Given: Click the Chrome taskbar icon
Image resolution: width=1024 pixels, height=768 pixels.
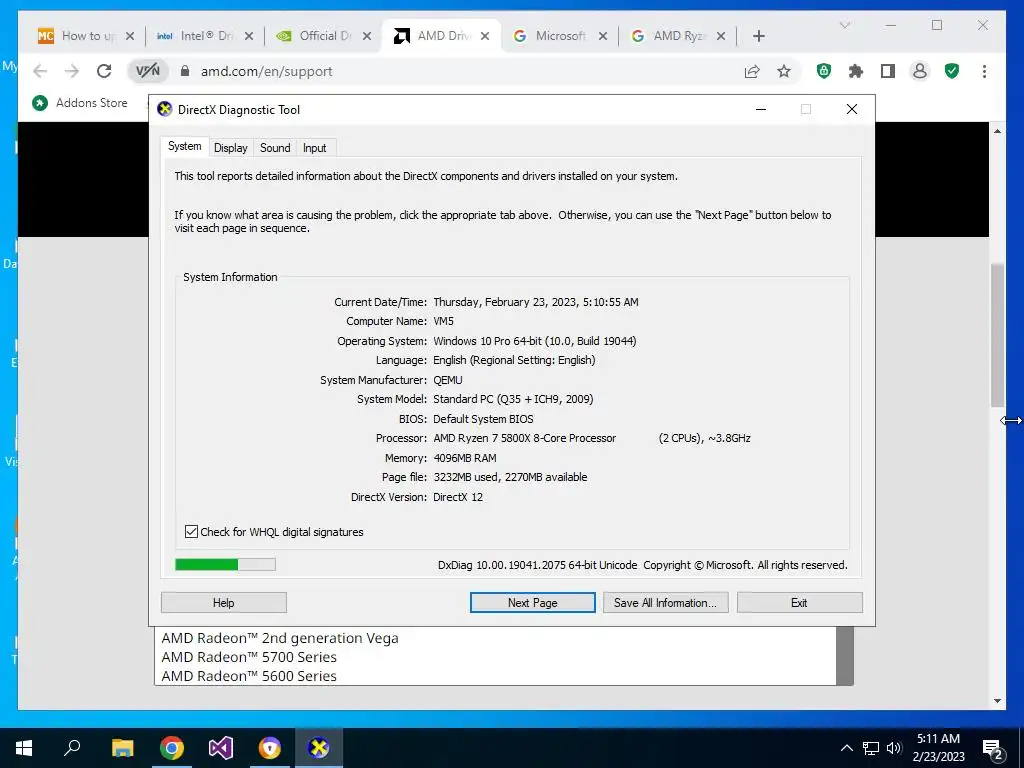Looking at the screenshot, I should click(172, 748).
